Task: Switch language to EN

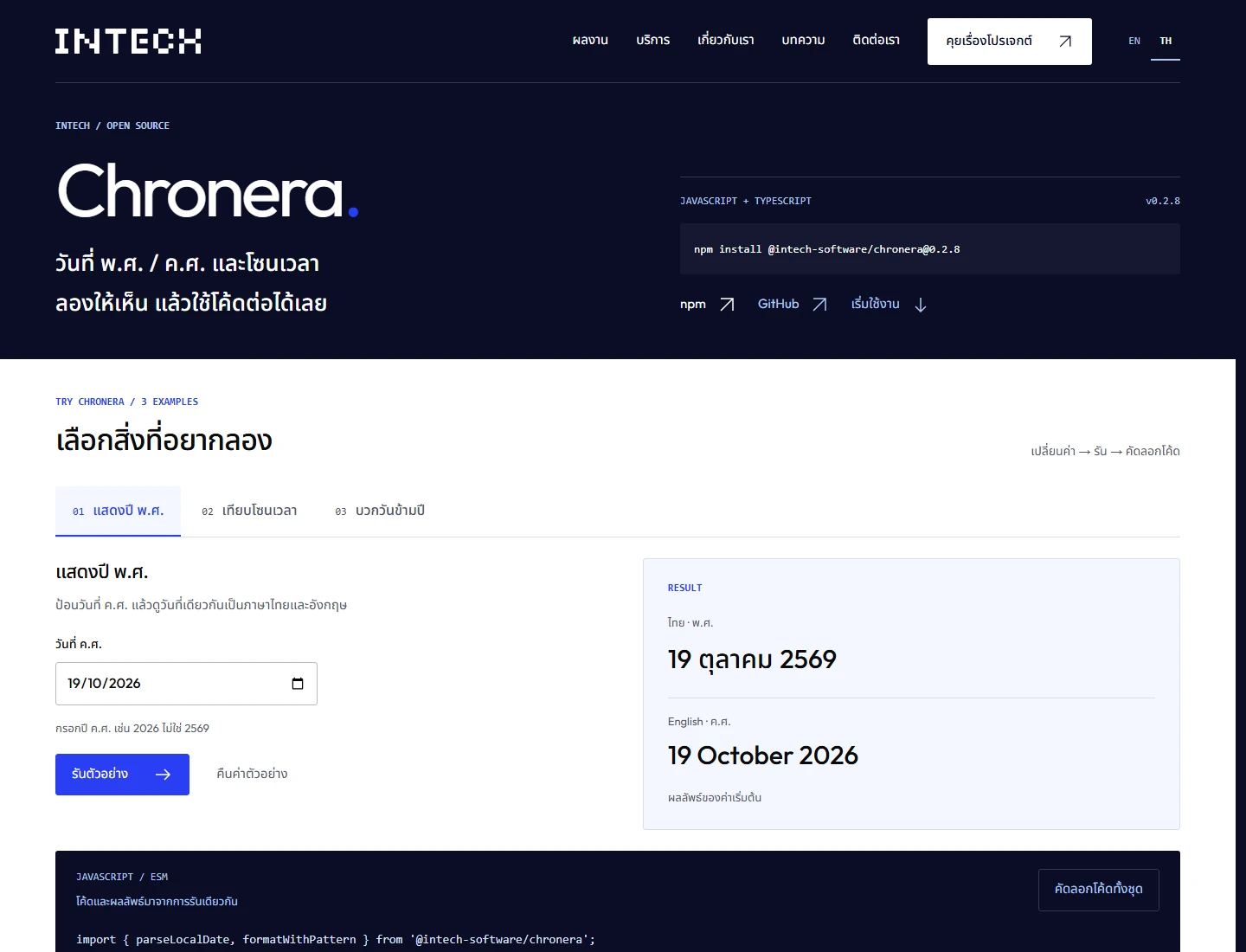Action: click(x=1134, y=41)
